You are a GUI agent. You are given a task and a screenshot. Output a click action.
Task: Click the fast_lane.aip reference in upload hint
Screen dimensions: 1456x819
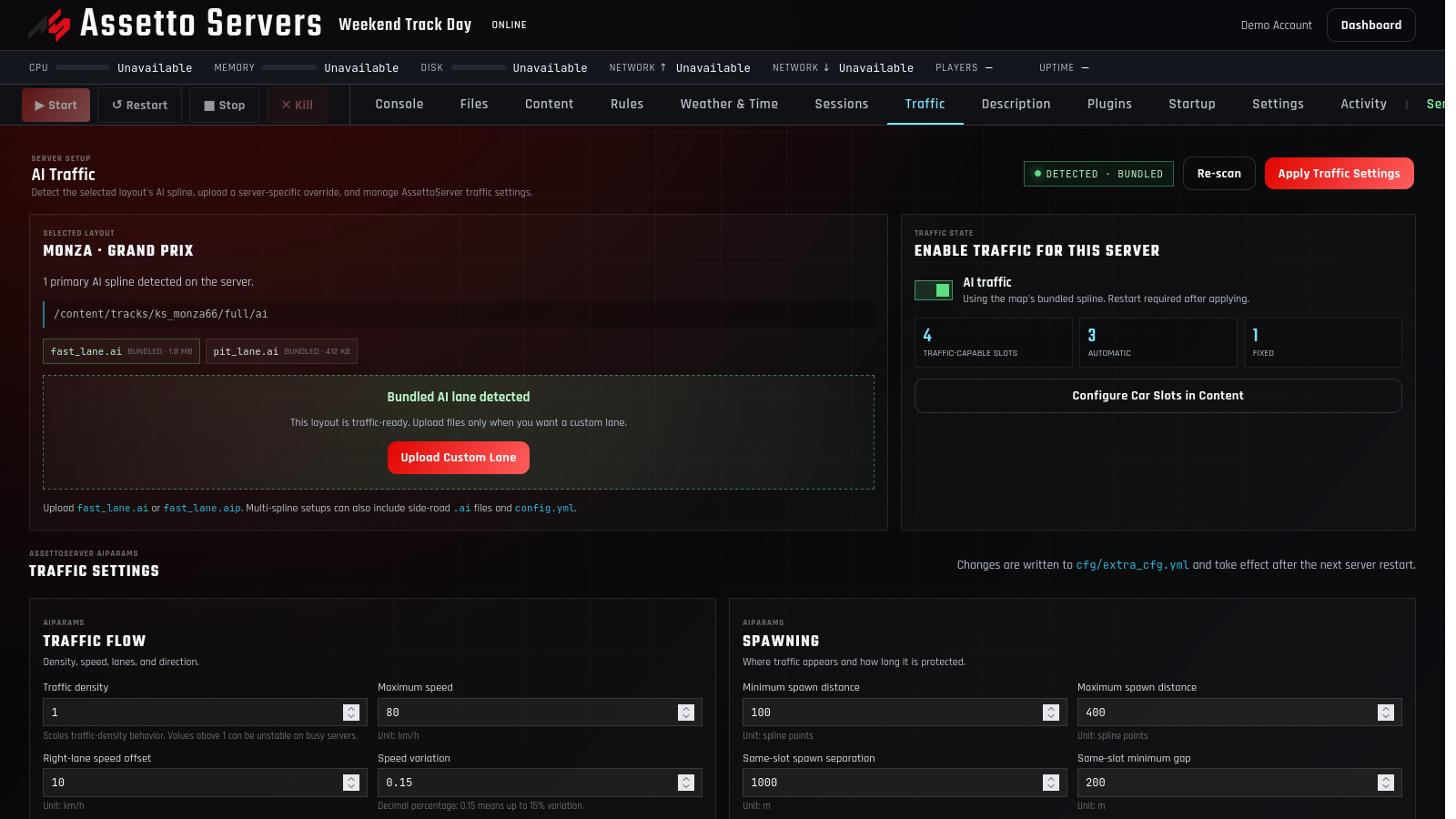tap(202, 509)
